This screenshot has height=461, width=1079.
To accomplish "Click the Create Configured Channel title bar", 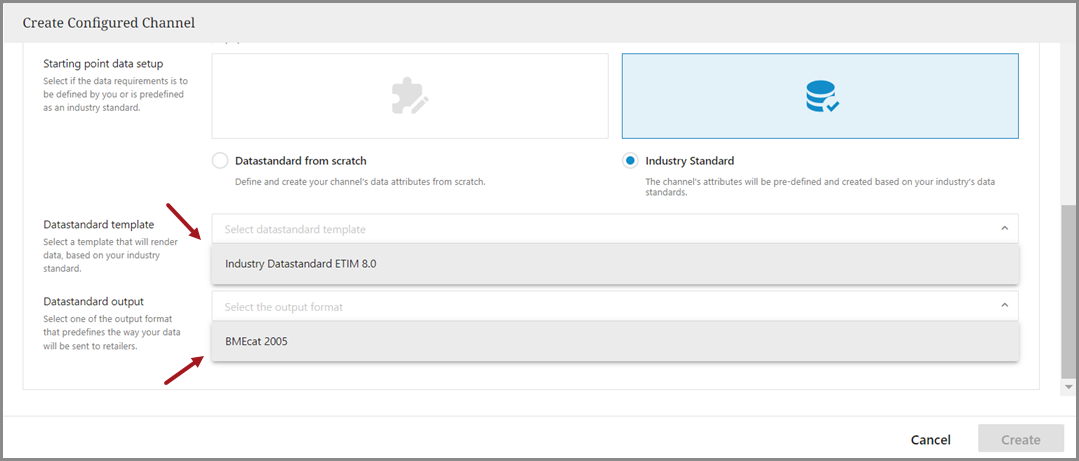I will pyautogui.click(x=109, y=22).
